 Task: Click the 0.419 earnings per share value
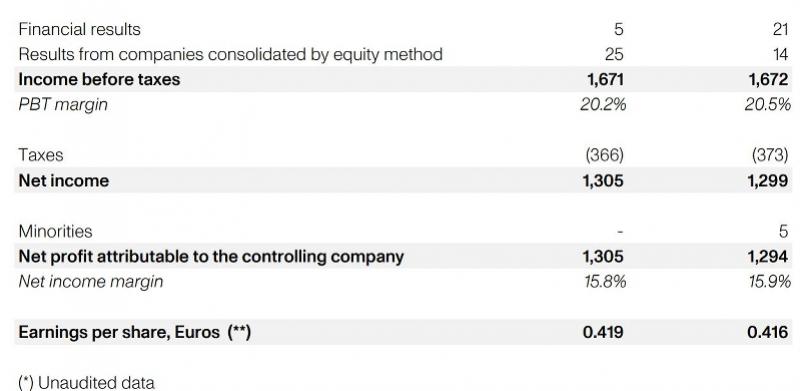[x=603, y=332]
